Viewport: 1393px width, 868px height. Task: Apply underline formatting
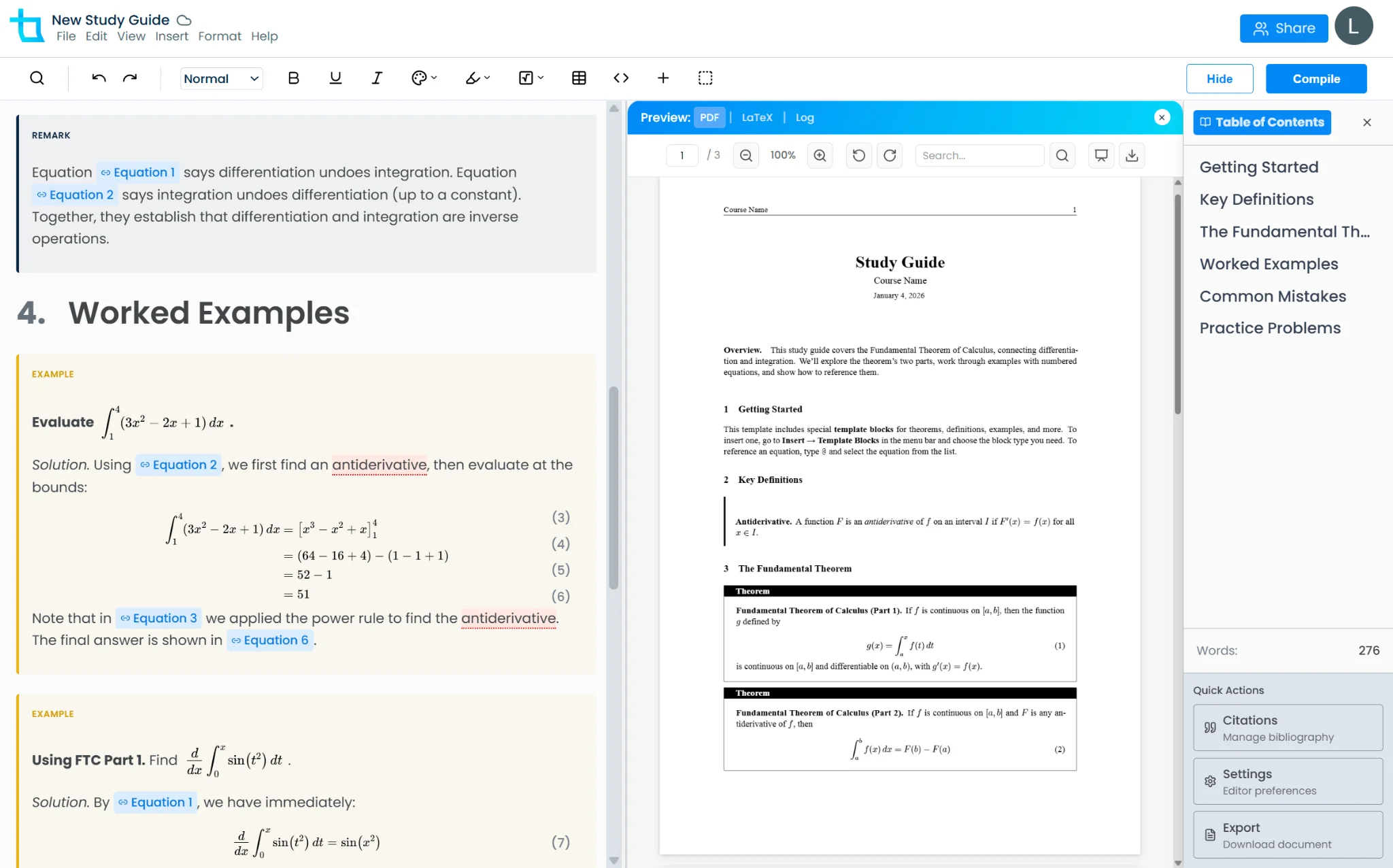pos(335,78)
